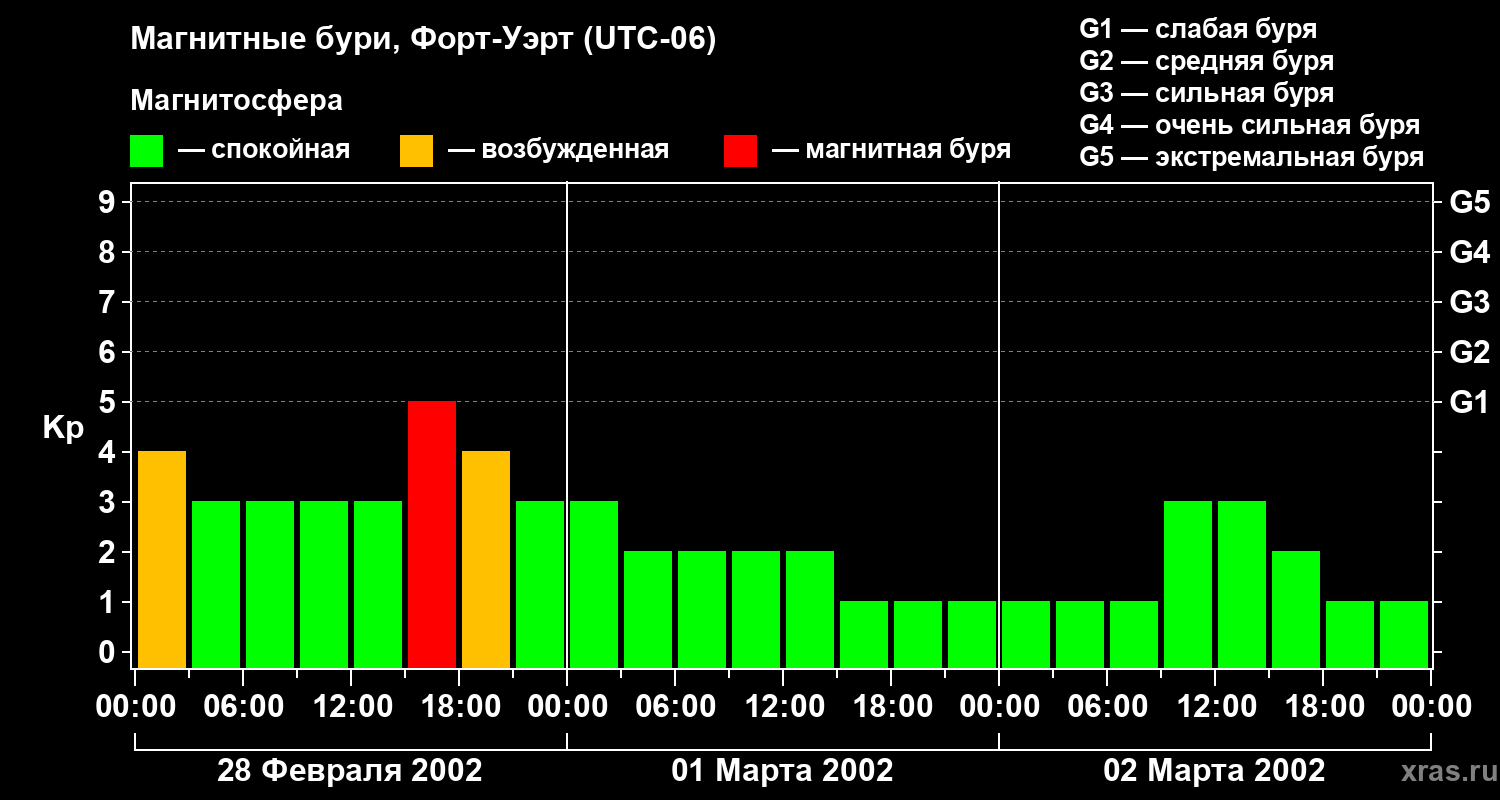Click the 'Магнитосфера' heading

pos(237,101)
